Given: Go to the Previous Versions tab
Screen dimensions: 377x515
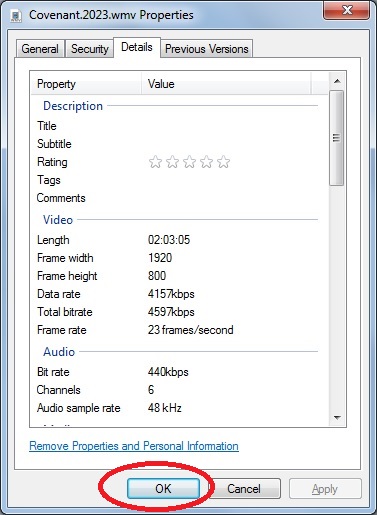Looking at the screenshot, I should pyautogui.click(x=207, y=49).
